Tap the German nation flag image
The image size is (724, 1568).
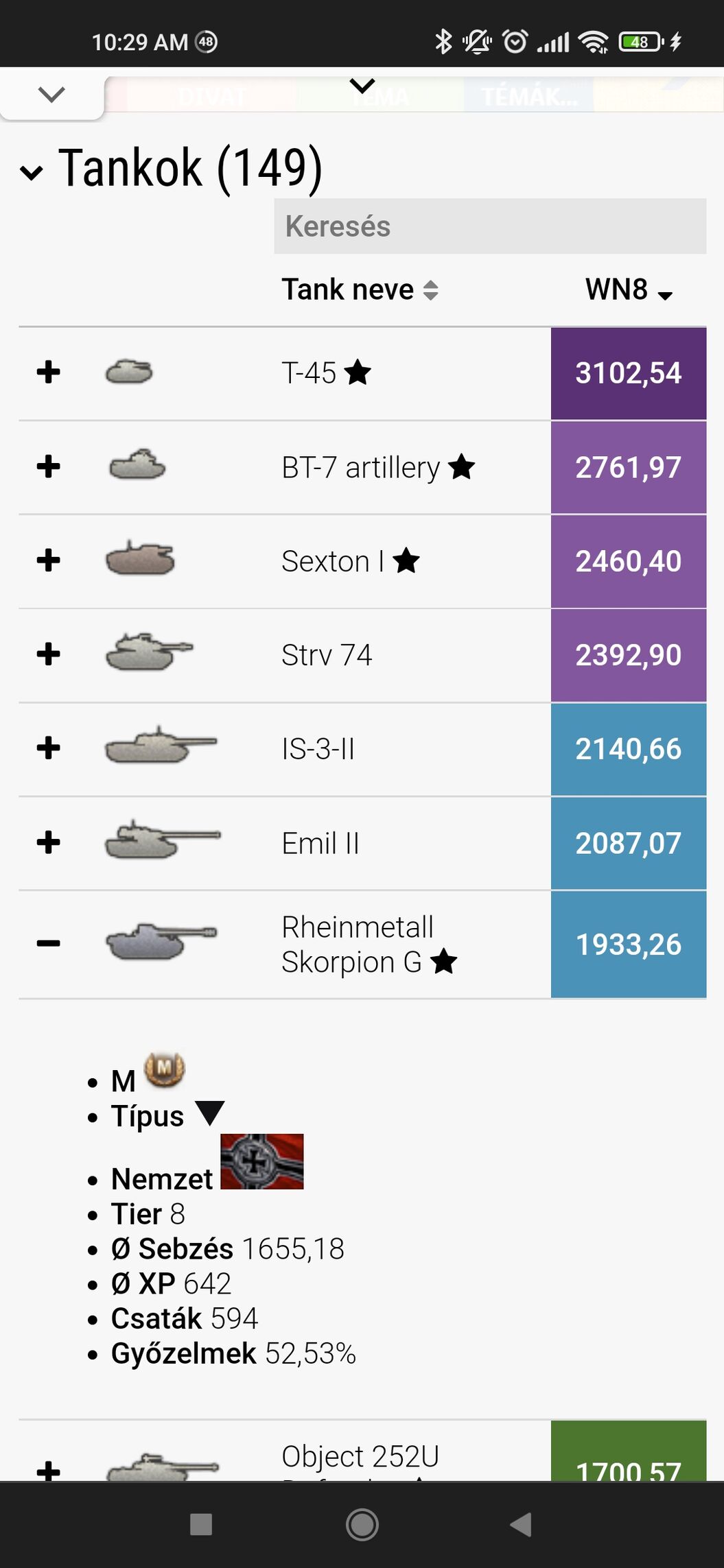click(x=261, y=1161)
